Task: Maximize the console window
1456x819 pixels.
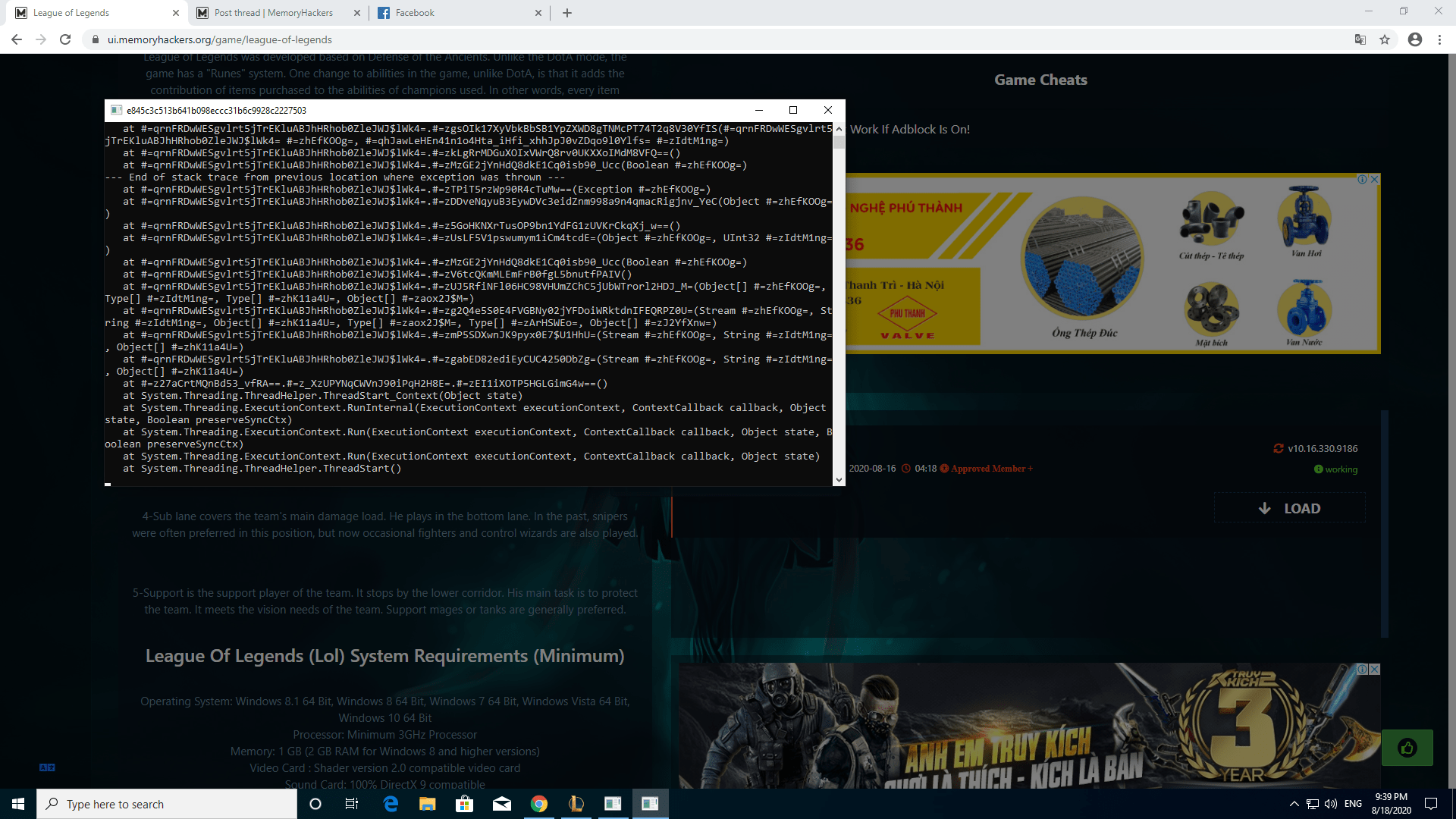Action: [793, 110]
